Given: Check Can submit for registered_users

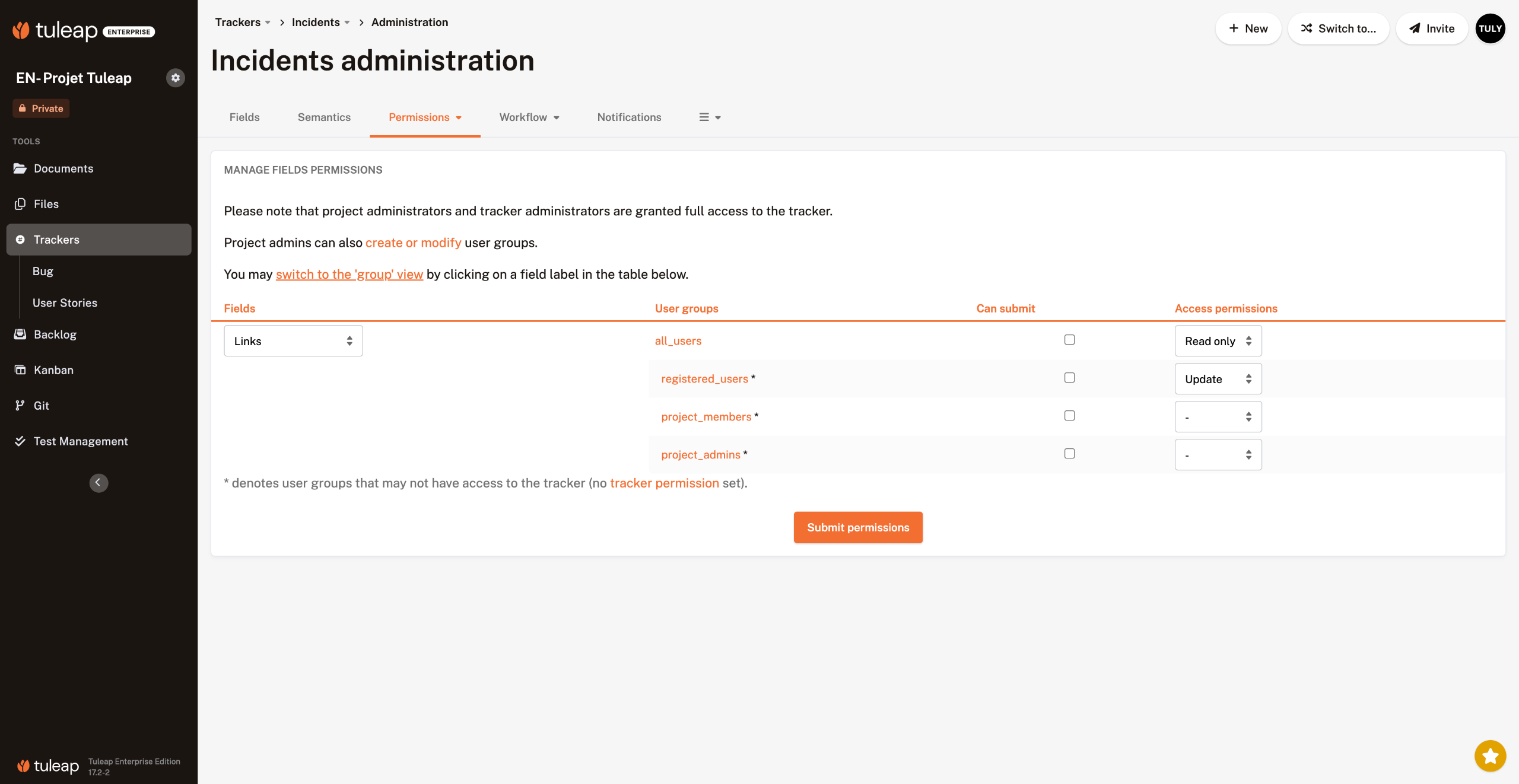Looking at the screenshot, I should [1069, 378].
